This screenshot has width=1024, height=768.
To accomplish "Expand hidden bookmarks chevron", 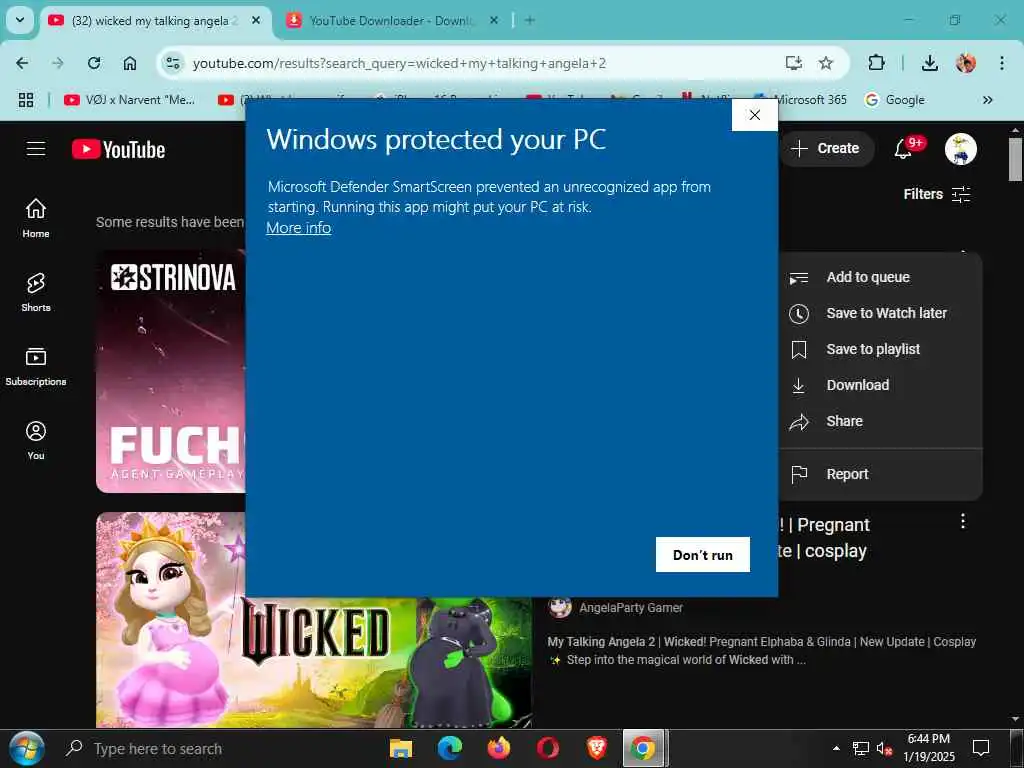I will click(987, 100).
